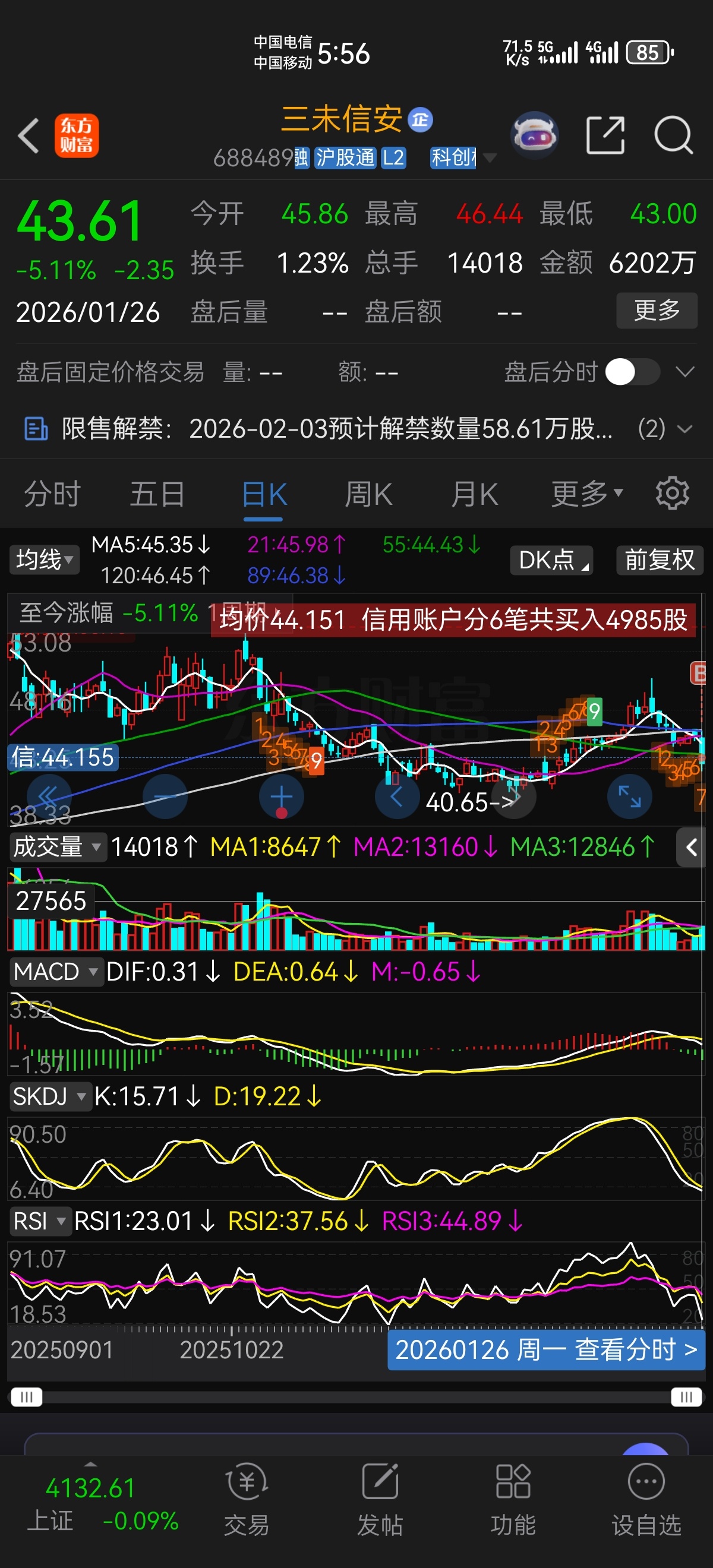
Task: Tap 沪股通 tag label
Action: coord(345,158)
